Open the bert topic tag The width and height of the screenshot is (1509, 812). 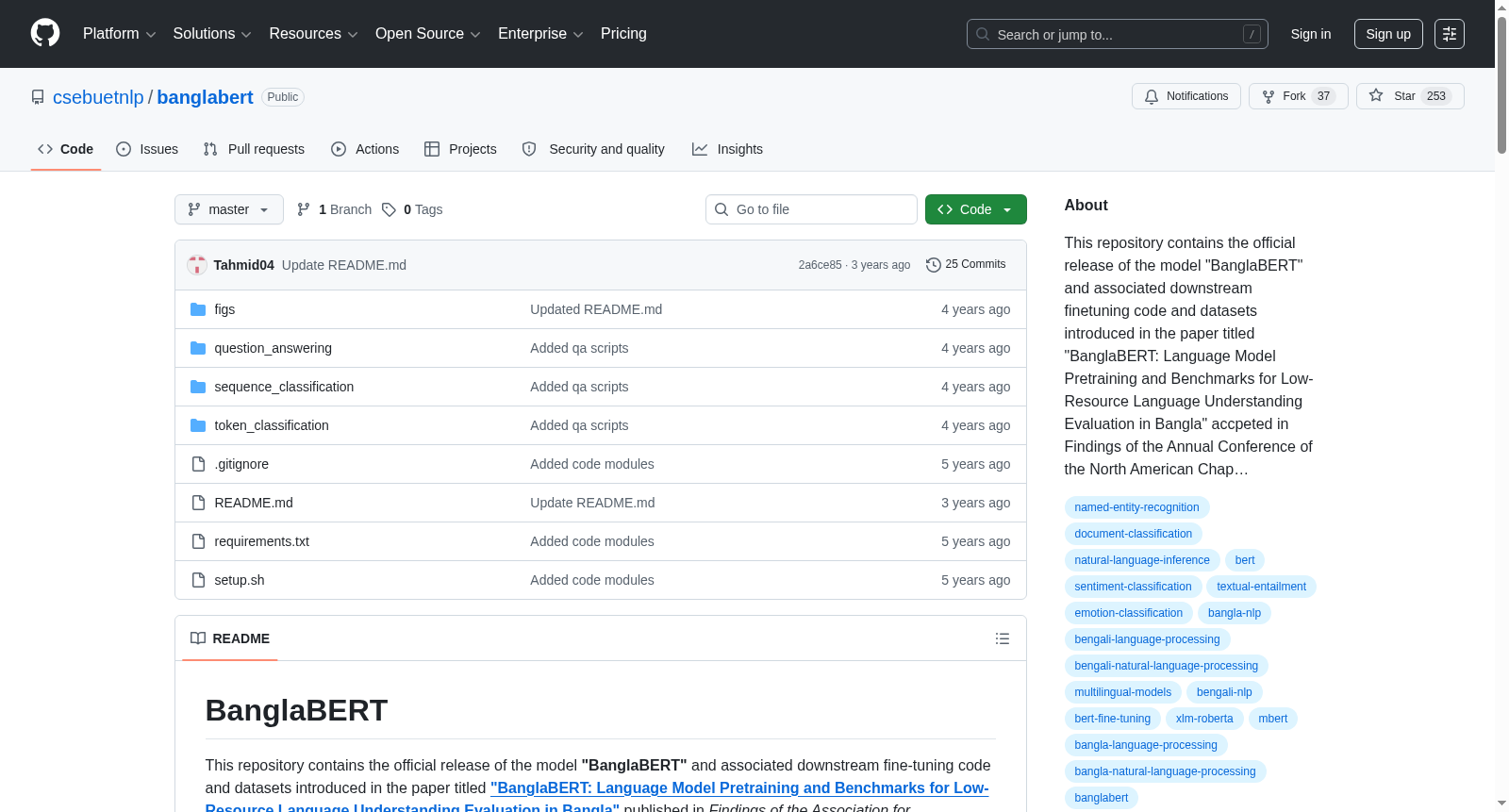coord(1245,560)
